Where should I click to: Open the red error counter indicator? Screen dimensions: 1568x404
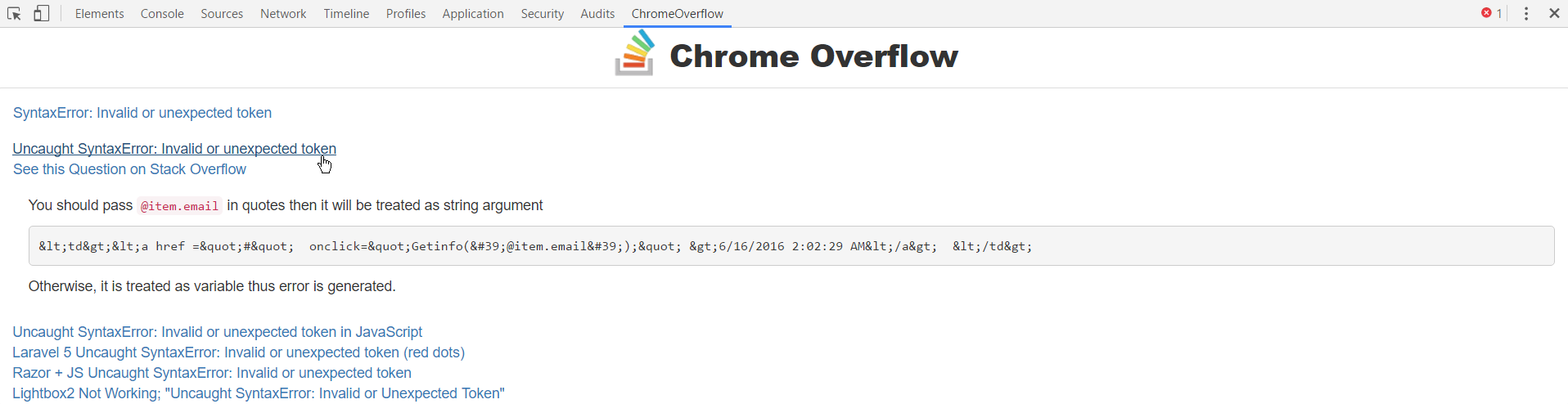(x=1491, y=13)
